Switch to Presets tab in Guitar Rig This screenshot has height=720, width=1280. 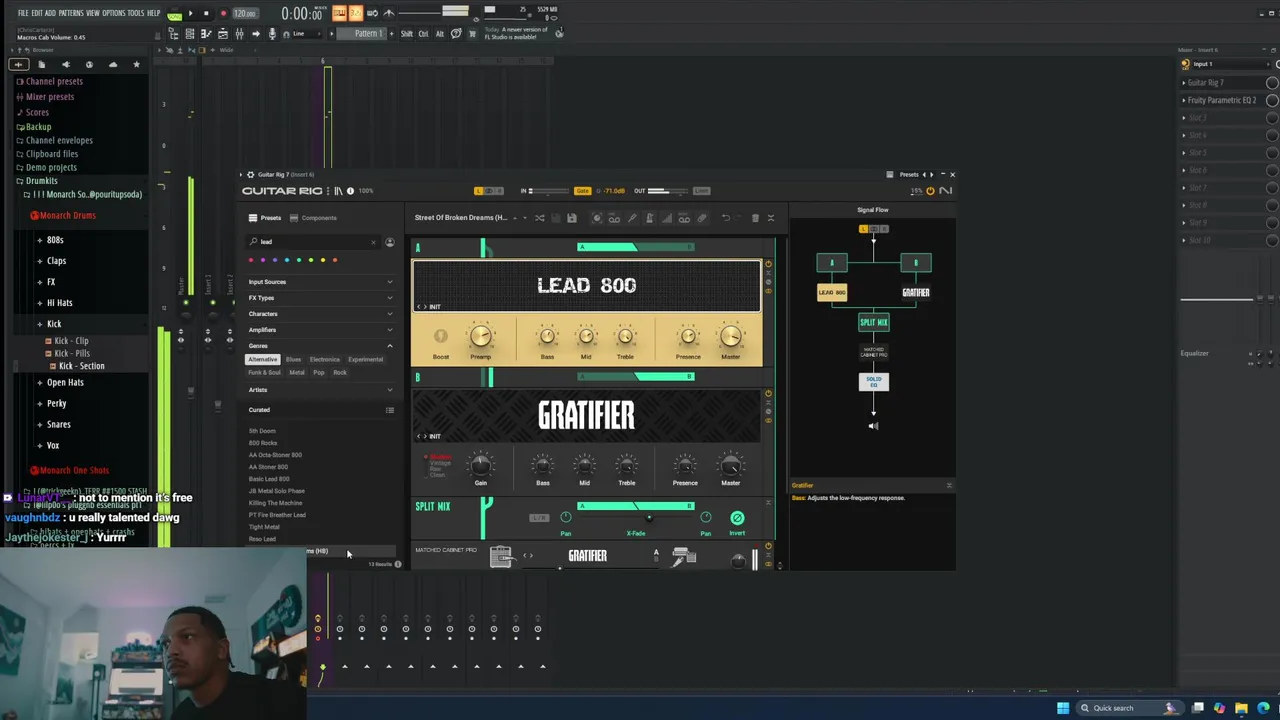pos(265,218)
